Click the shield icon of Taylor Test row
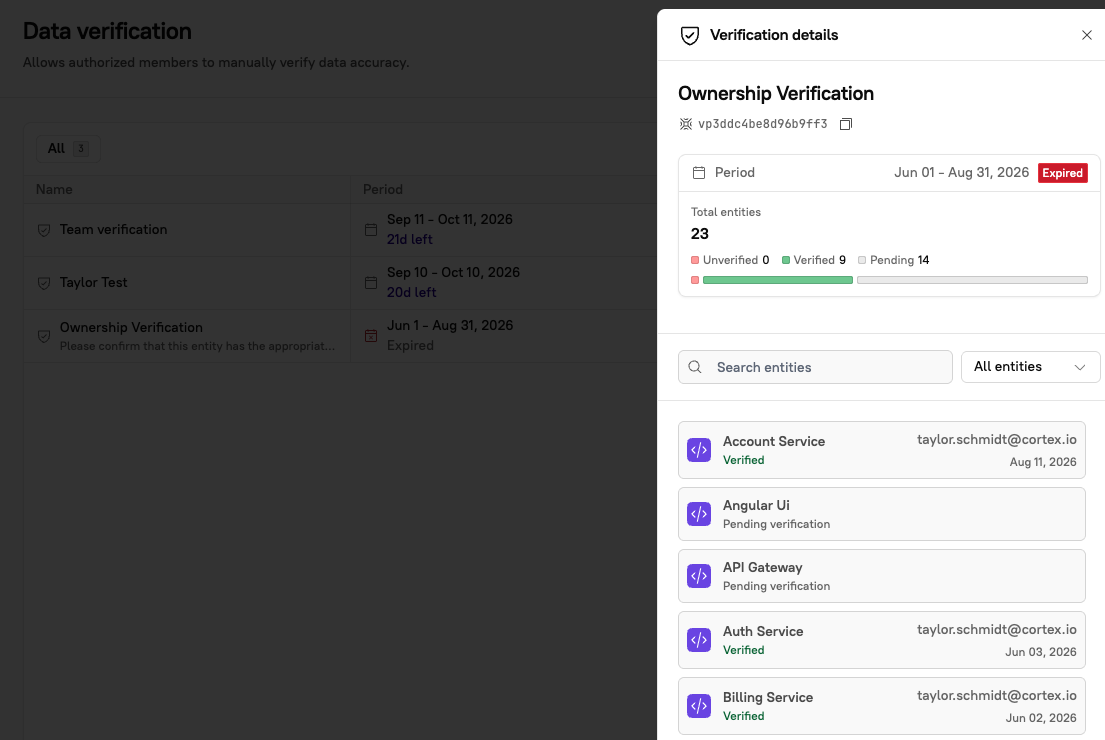Screen dimensions: 1105x740 tap(44, 283)
